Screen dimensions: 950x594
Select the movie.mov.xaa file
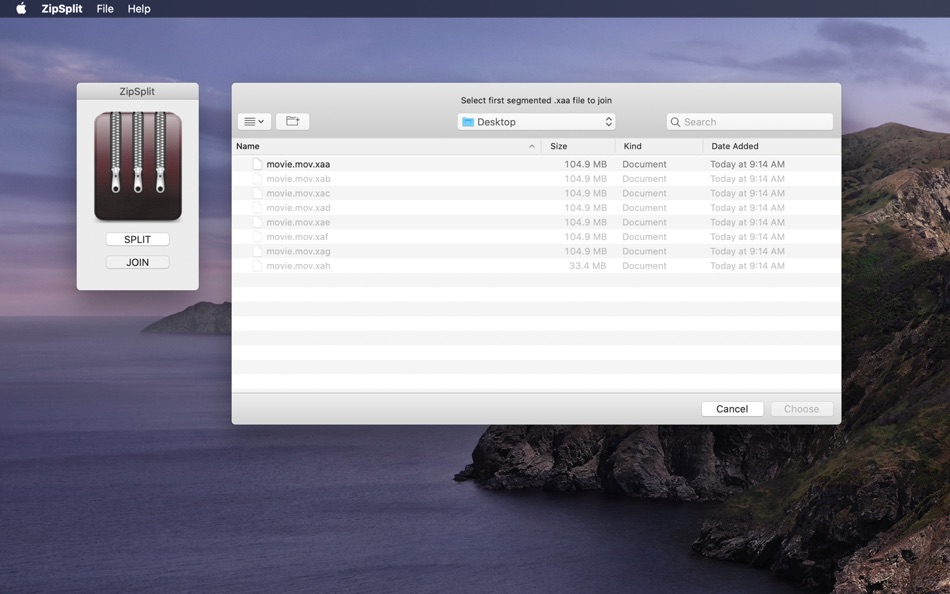[536, 164]
